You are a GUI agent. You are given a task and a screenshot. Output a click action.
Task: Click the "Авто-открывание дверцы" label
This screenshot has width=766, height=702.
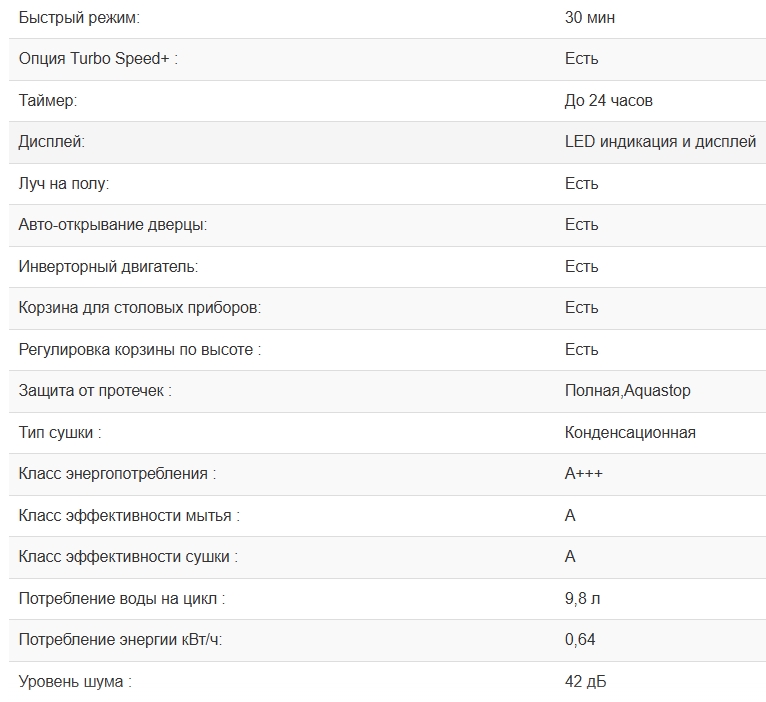(113, 225)
